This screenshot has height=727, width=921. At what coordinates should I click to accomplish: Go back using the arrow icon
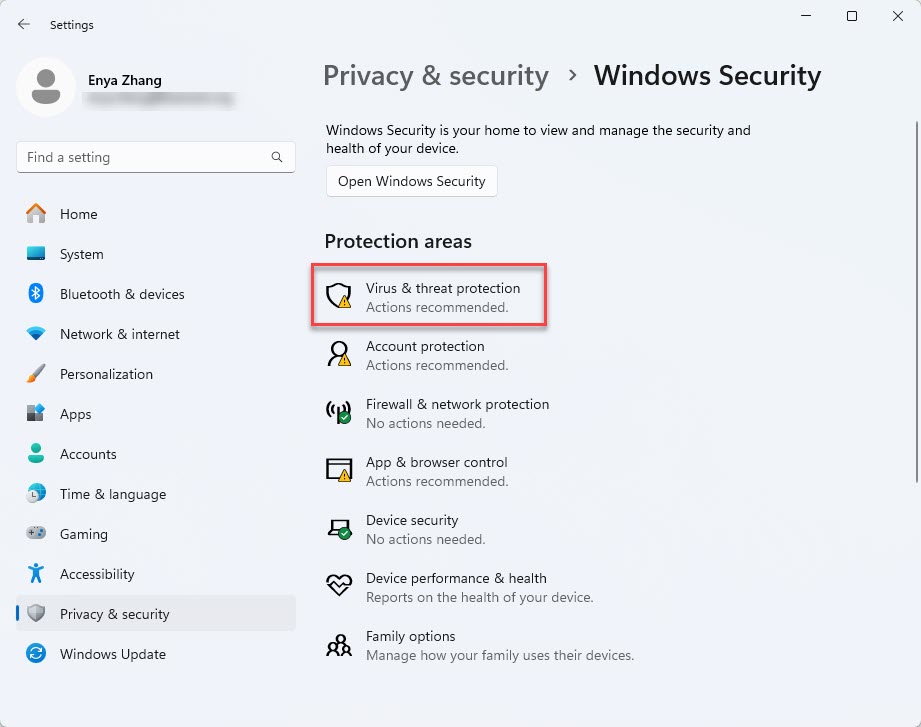(x=24, y=24)
